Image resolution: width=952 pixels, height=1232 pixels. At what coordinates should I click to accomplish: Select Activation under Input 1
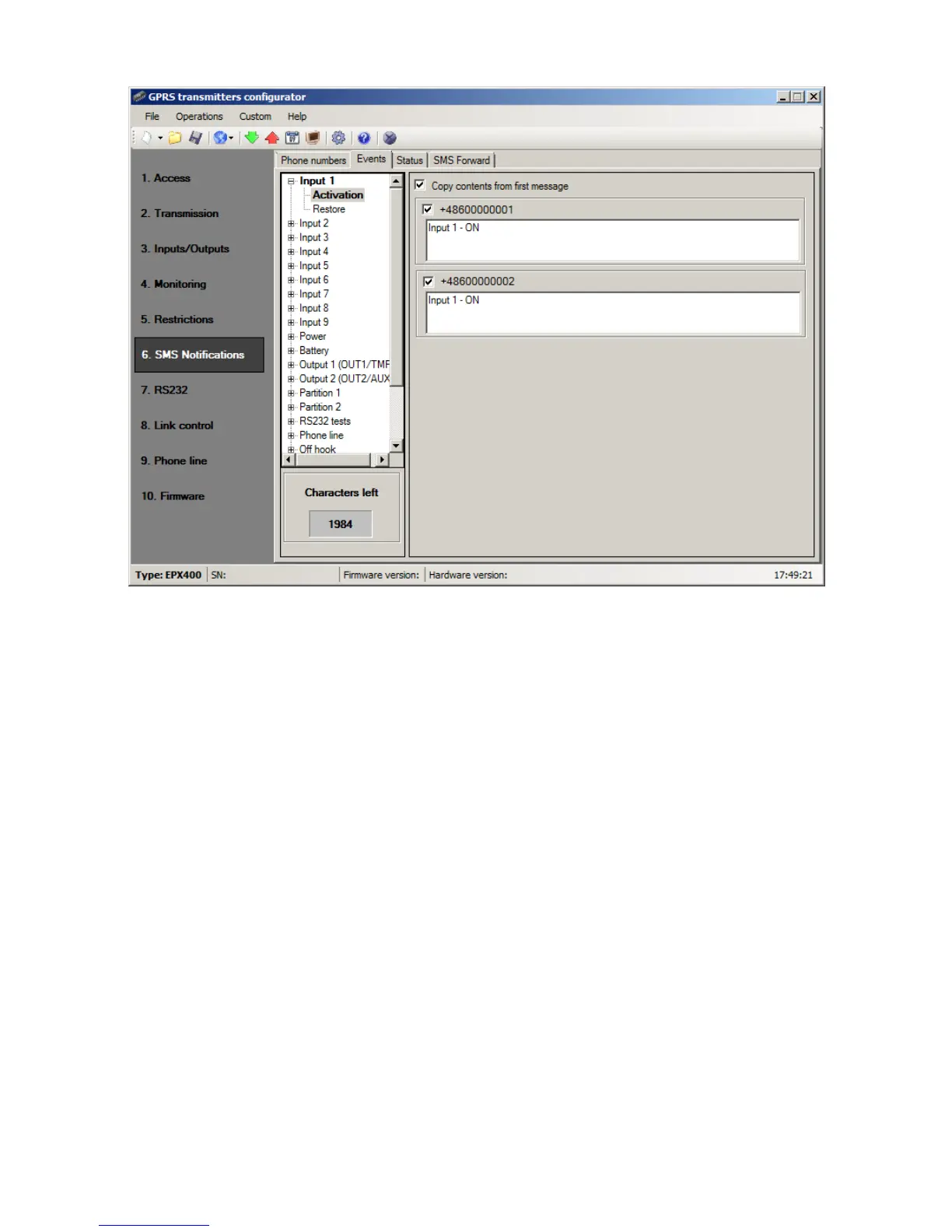(x=338, y=195)
